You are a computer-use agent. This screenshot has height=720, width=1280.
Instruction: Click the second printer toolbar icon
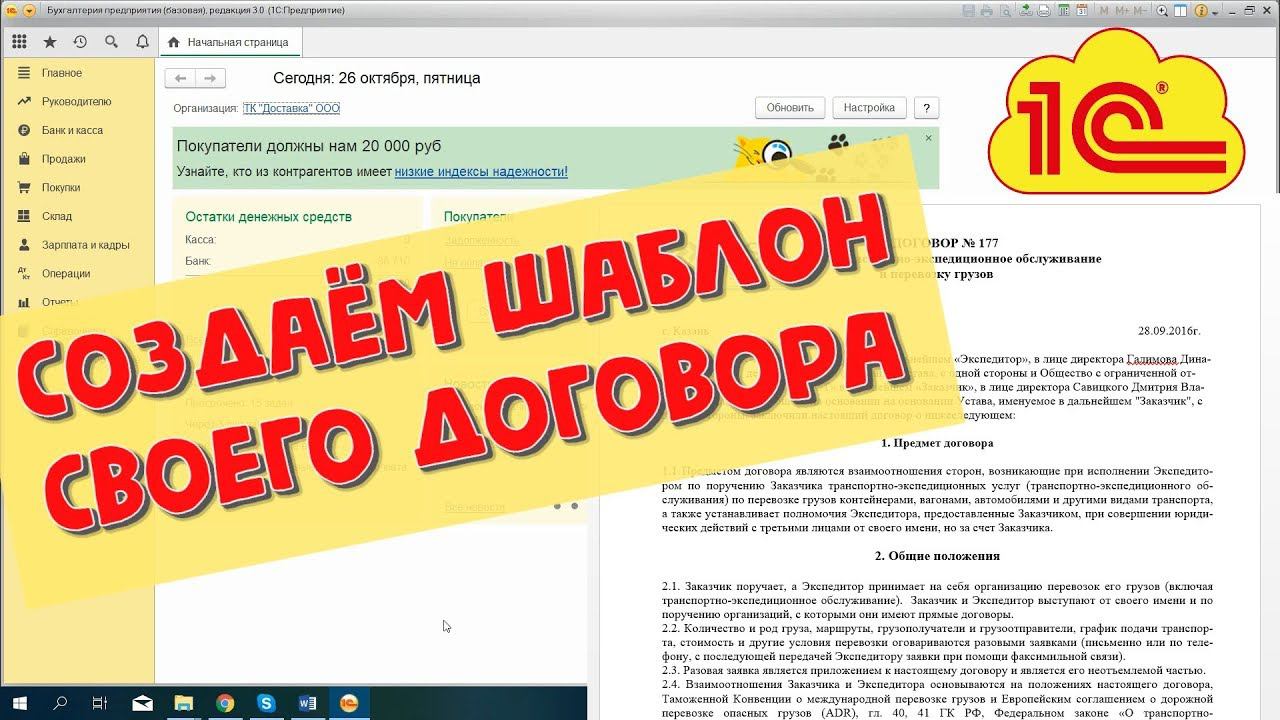(1044, 10)
